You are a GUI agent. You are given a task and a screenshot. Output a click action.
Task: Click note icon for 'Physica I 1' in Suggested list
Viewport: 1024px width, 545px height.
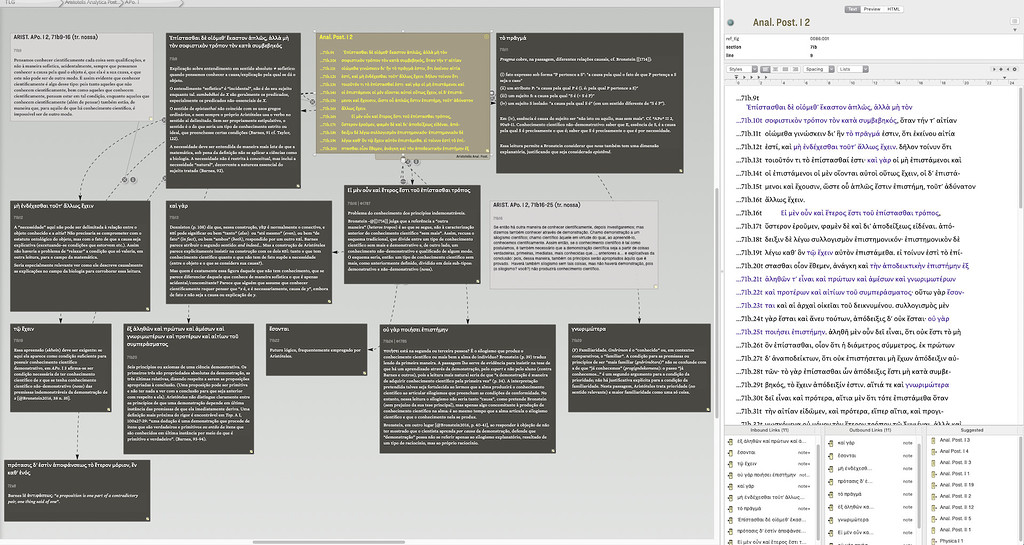click(x=934, y=541)
